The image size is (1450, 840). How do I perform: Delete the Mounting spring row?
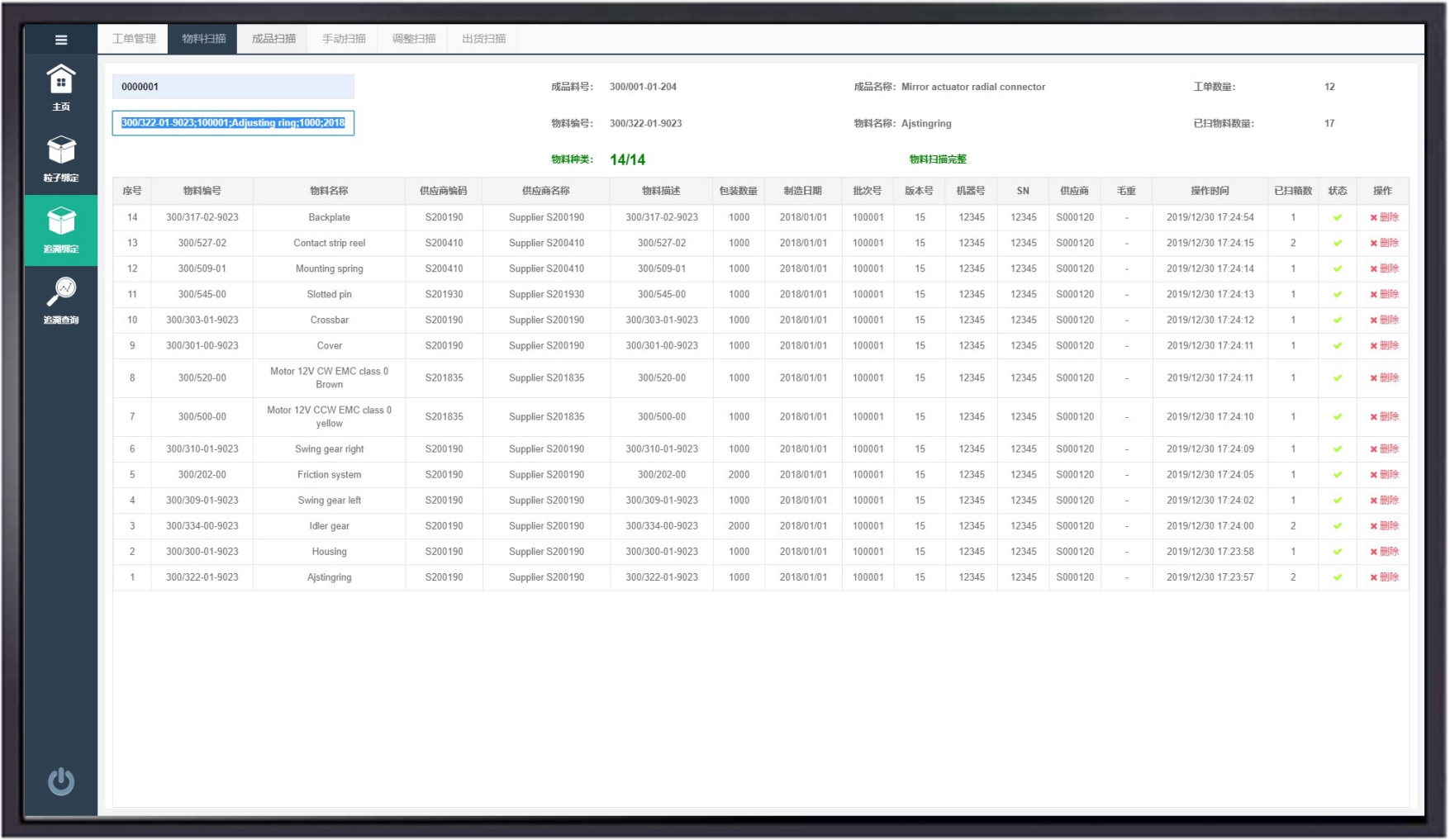tap(1385, 268)
